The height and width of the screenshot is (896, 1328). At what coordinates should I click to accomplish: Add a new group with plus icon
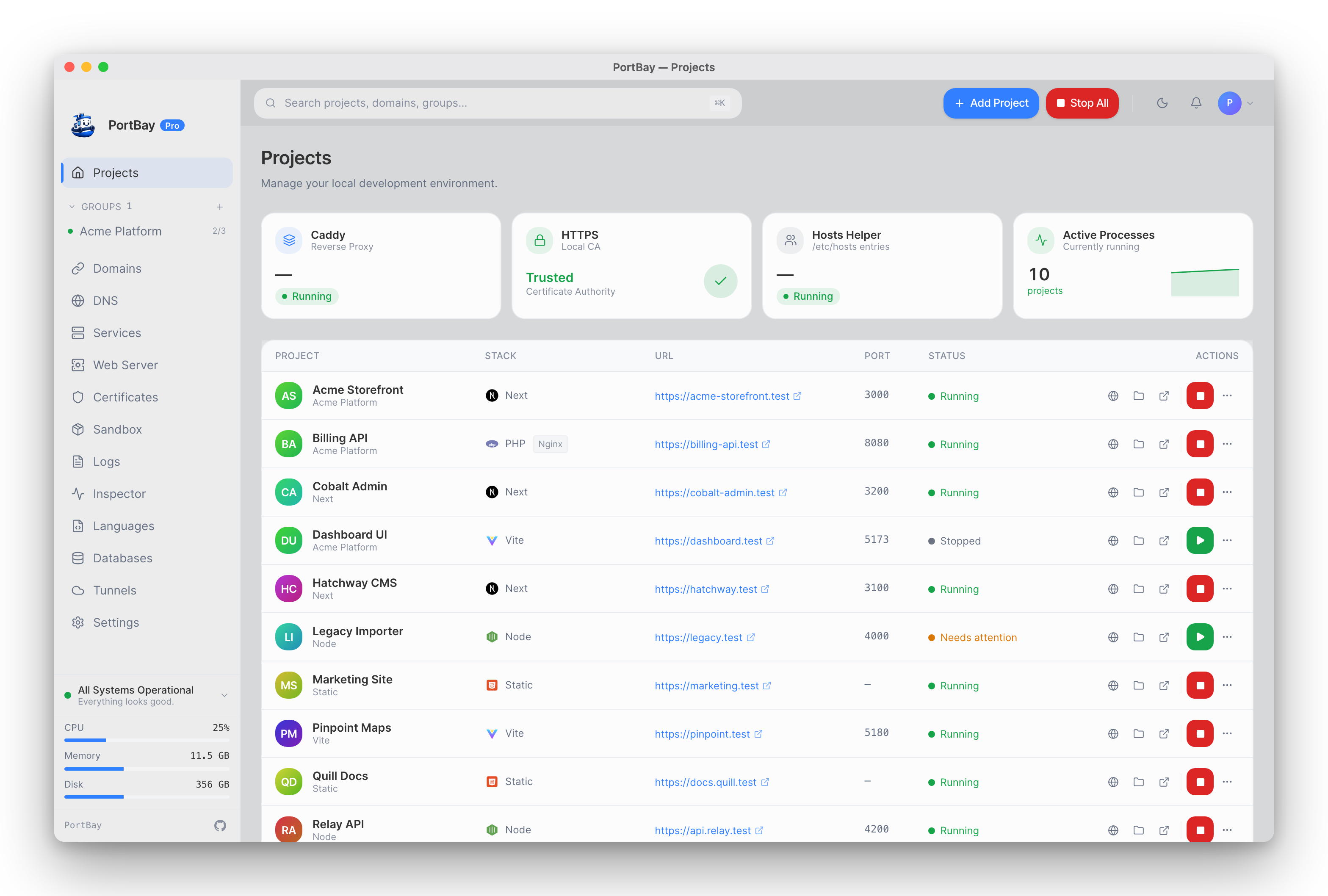pos(219,207)
